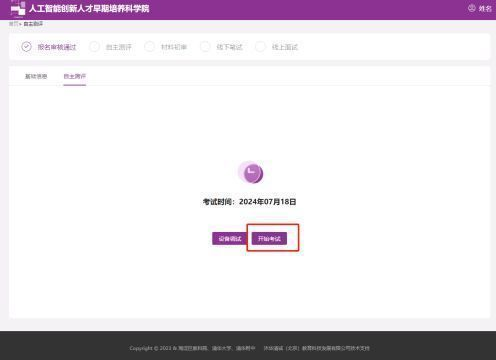Click the 自主测评 step label
This screenshot has width=496, height=360.
coord(119,47)
